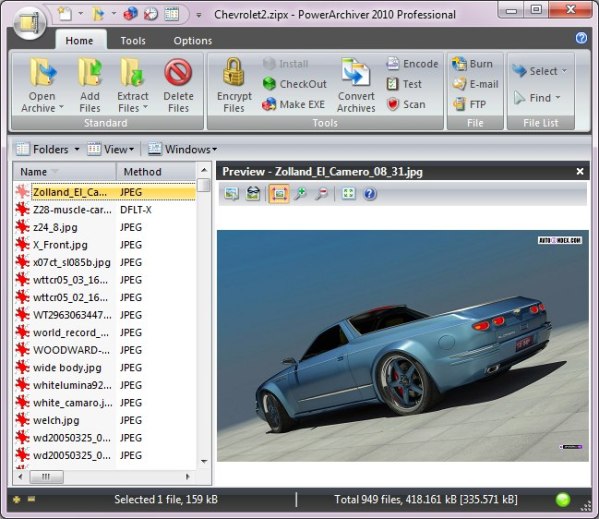Click the preview zoom out icon
Screen dimensions: 599x519
(x=322, y=194)
